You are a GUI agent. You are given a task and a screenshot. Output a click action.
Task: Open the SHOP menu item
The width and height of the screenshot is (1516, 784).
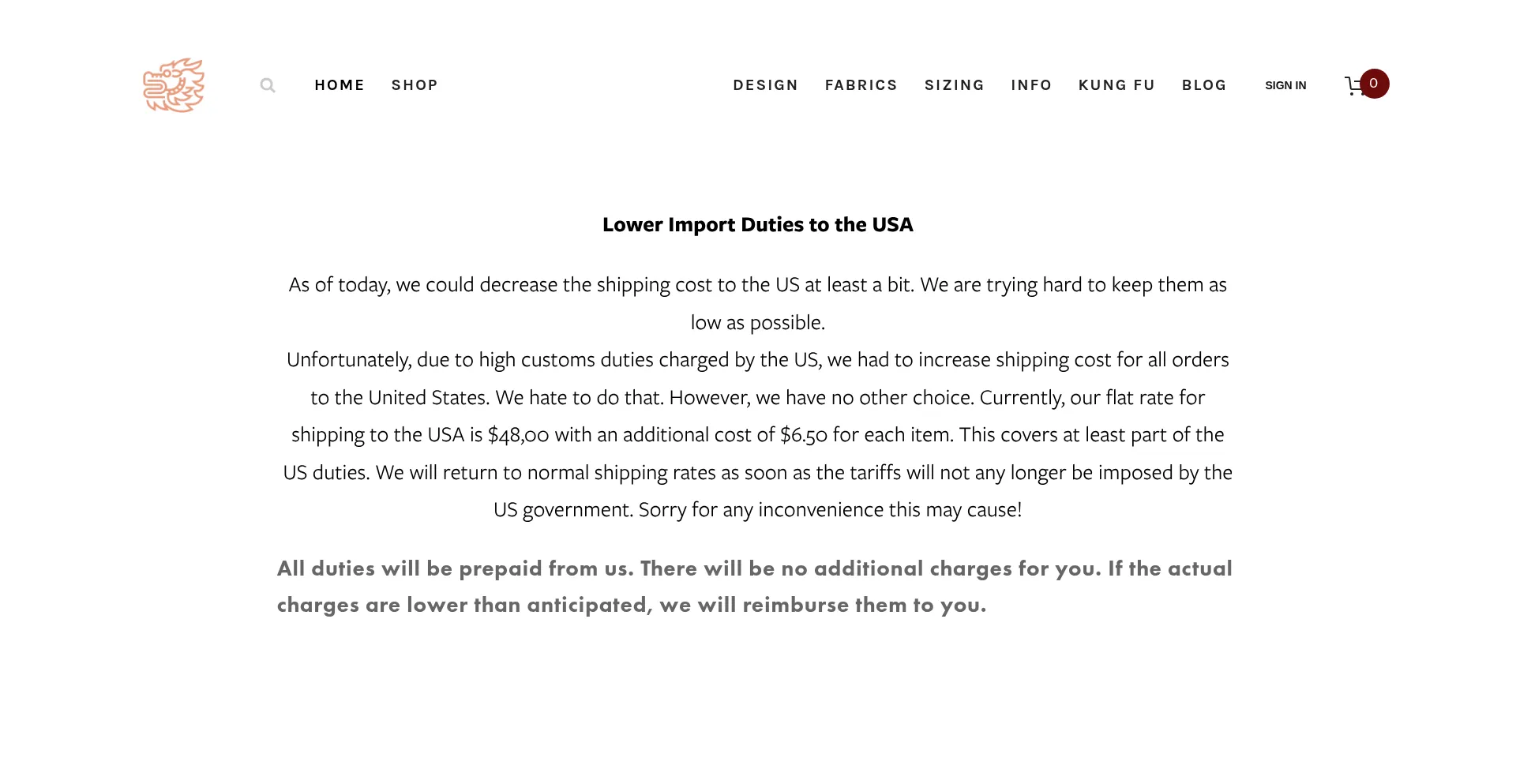click(415, 85)
